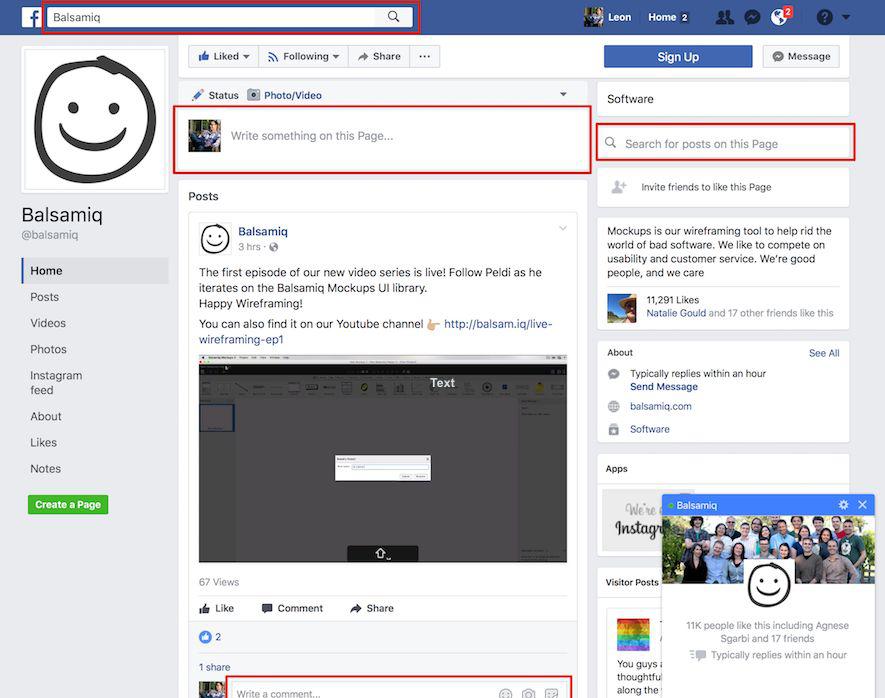Image resolution: width=885 pixels, height=698 pixels.
Task: Click the blue like reaction count icon
Action: click(205, 637)
